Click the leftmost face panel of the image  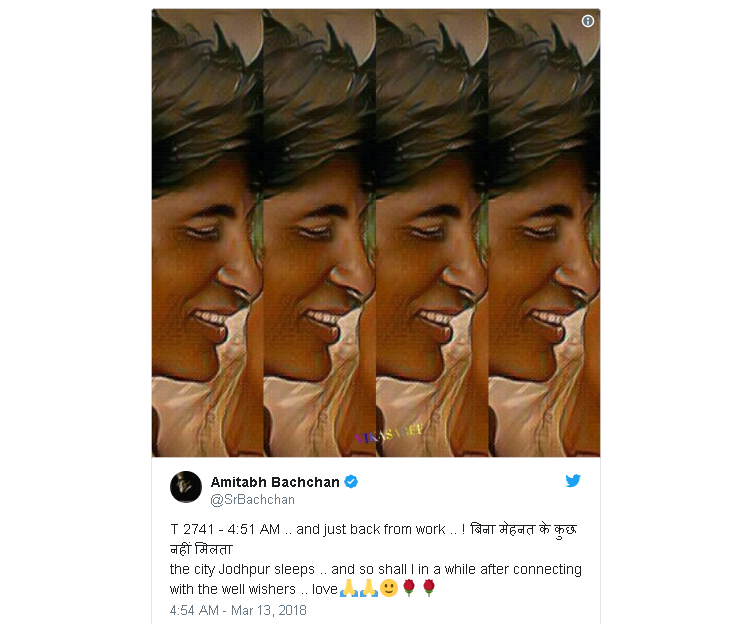pos(208,232)
